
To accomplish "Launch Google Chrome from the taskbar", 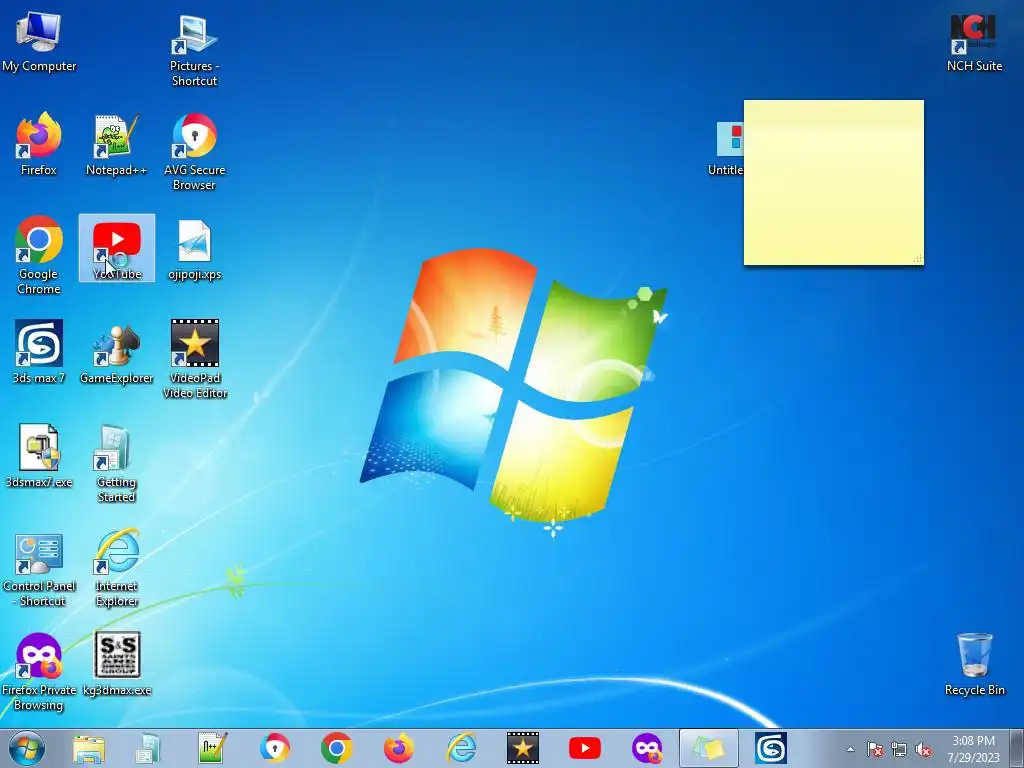I will tap(337, 748).
